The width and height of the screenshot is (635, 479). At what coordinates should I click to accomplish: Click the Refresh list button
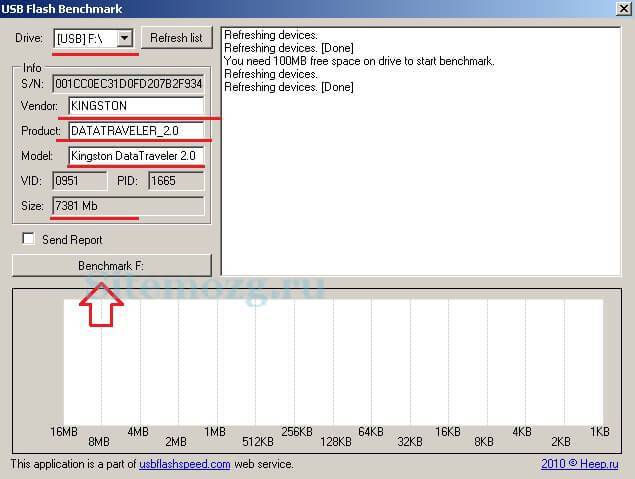tap(177, 38)
